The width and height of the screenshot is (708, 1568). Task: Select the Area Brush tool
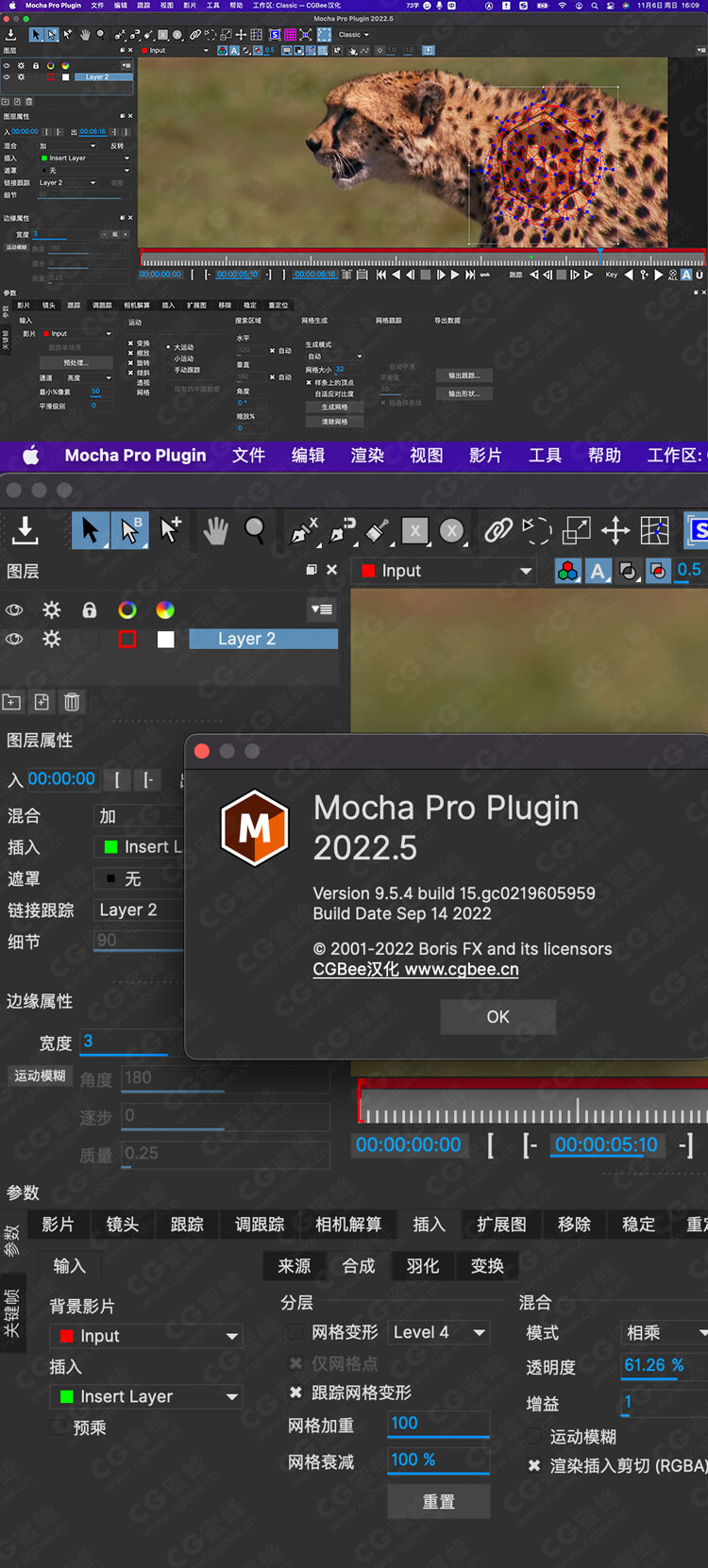coord(378,531)
